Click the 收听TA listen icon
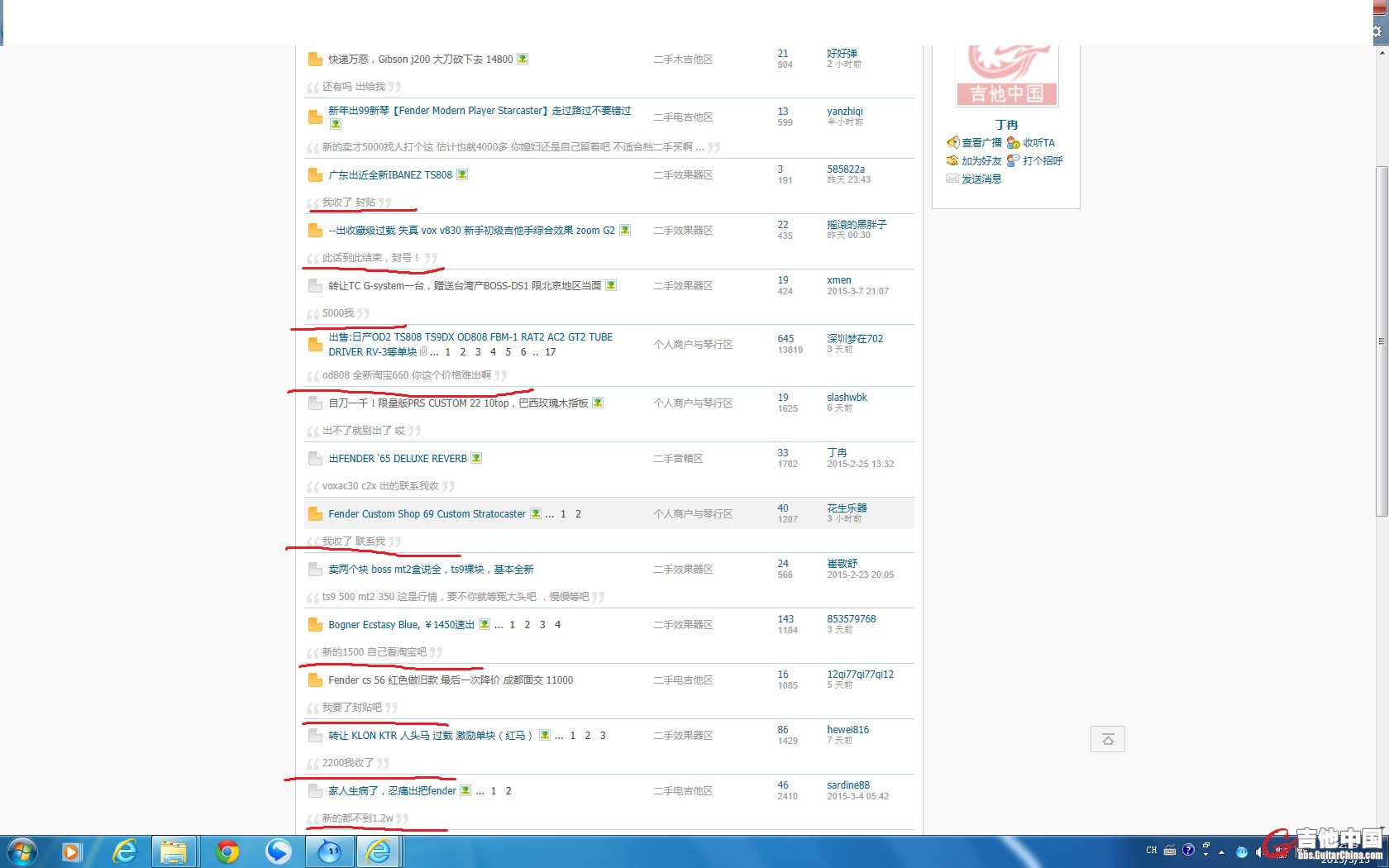Viewport: 1389px width, 868px height. click(1014, 142)
